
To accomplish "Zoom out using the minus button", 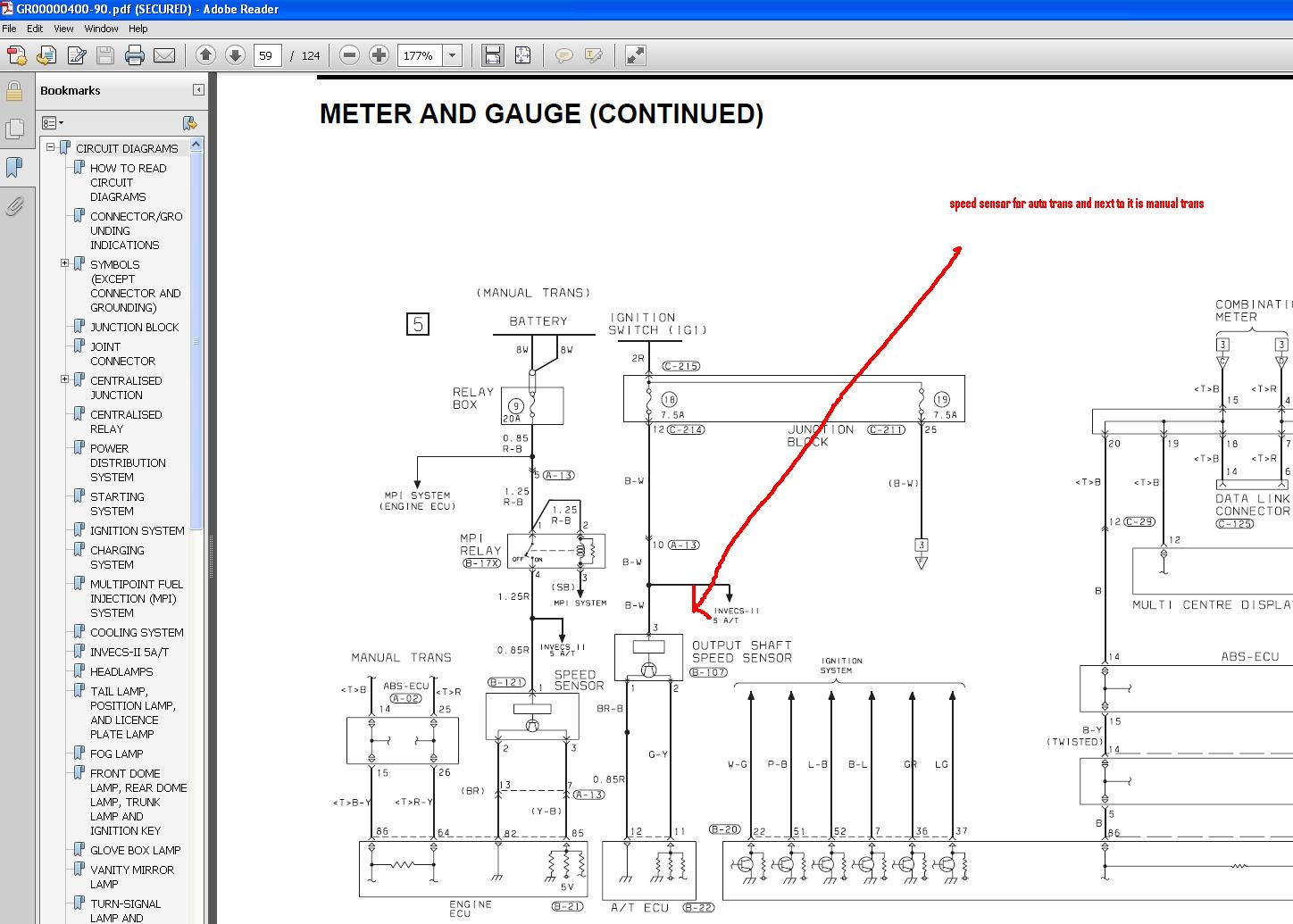I will (350, 55).
